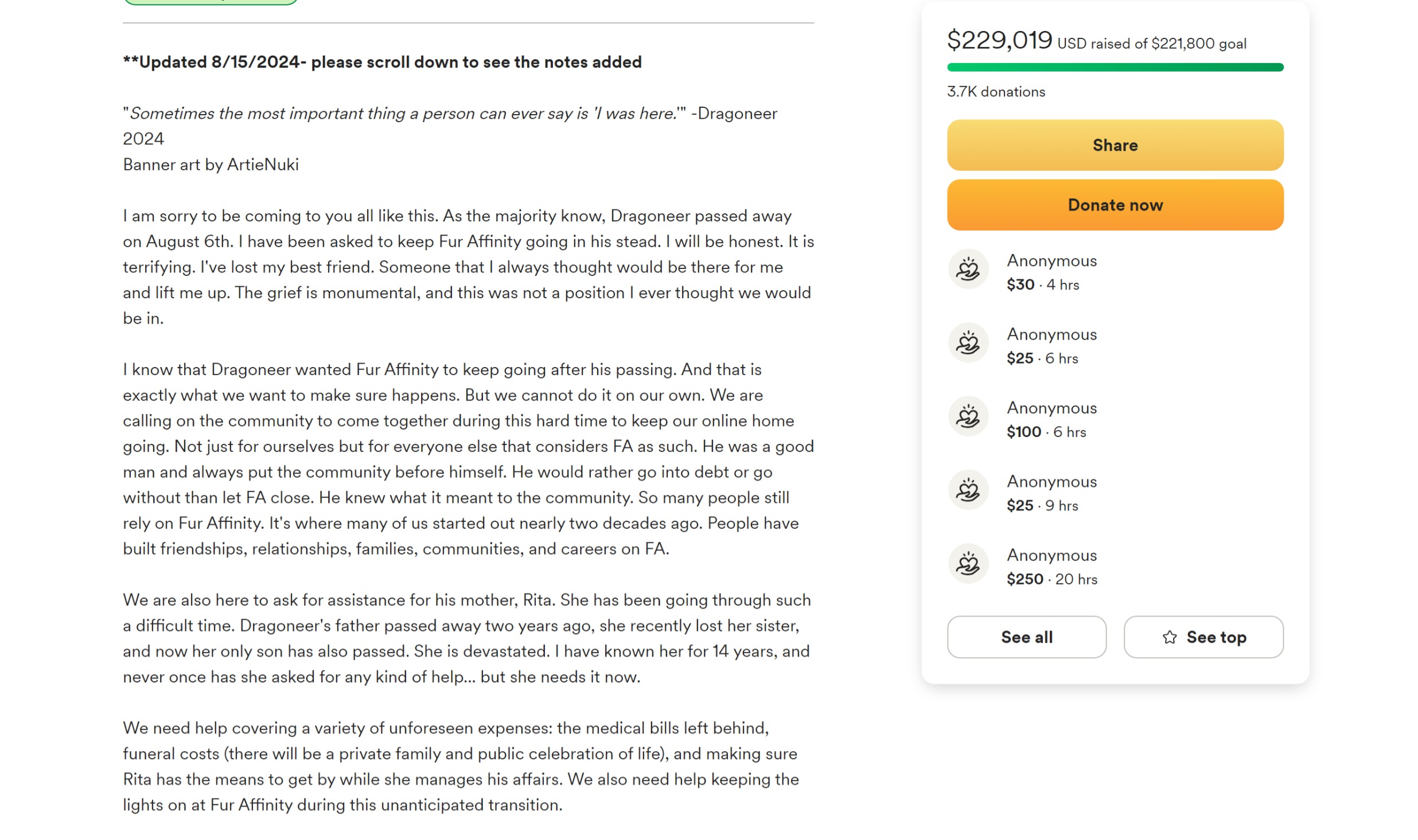1418x840 pixels.
Task: Click the donor icon beside the $30 donation
Action: [x=968, y=269]
